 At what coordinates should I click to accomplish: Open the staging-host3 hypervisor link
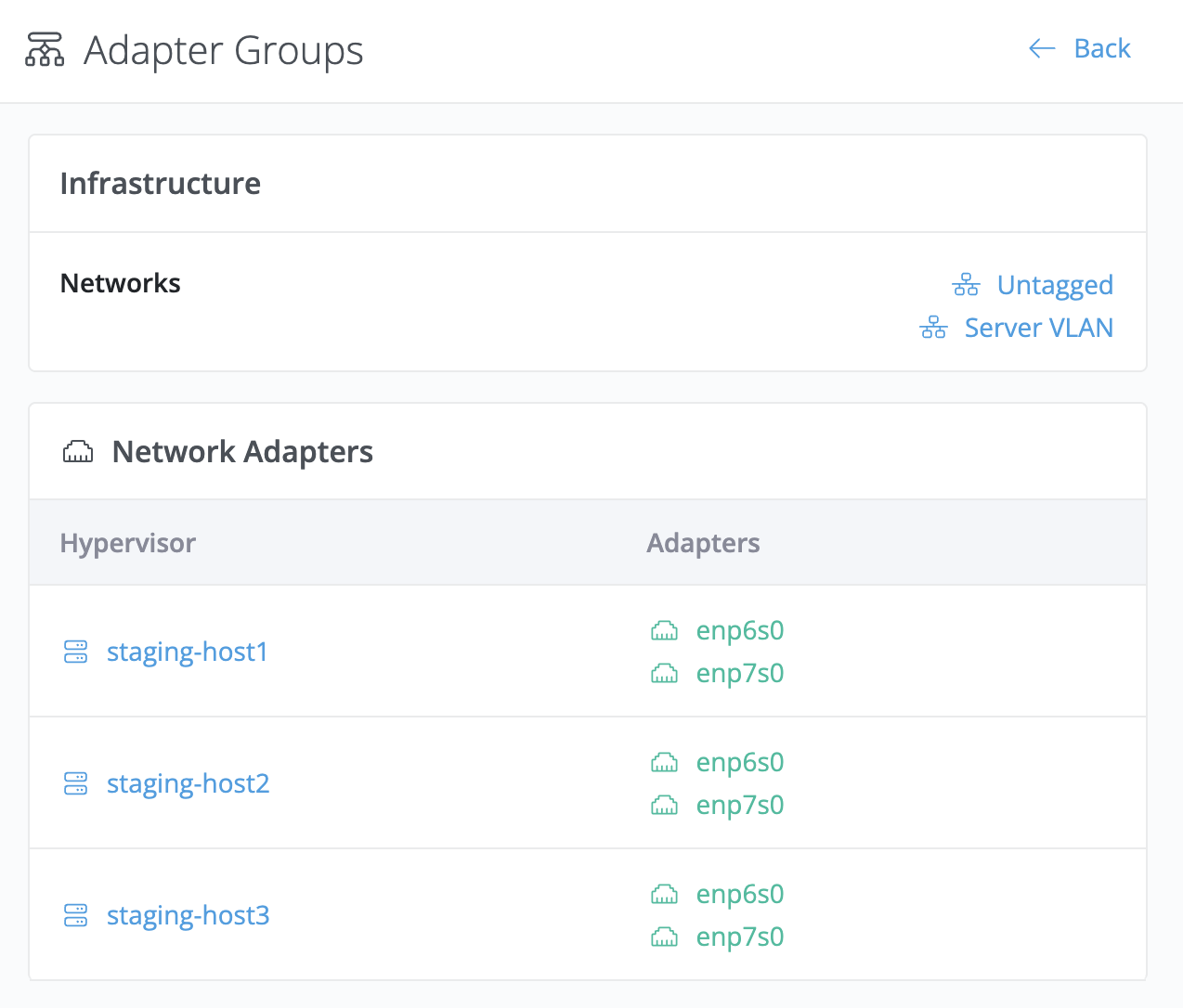click(x=188, y=915)
